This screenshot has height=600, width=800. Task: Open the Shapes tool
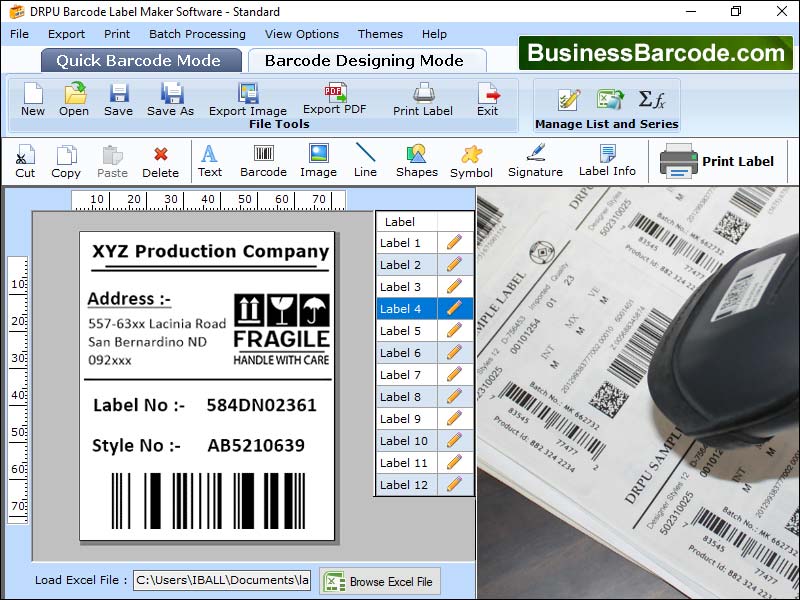(x=416, y=160)
